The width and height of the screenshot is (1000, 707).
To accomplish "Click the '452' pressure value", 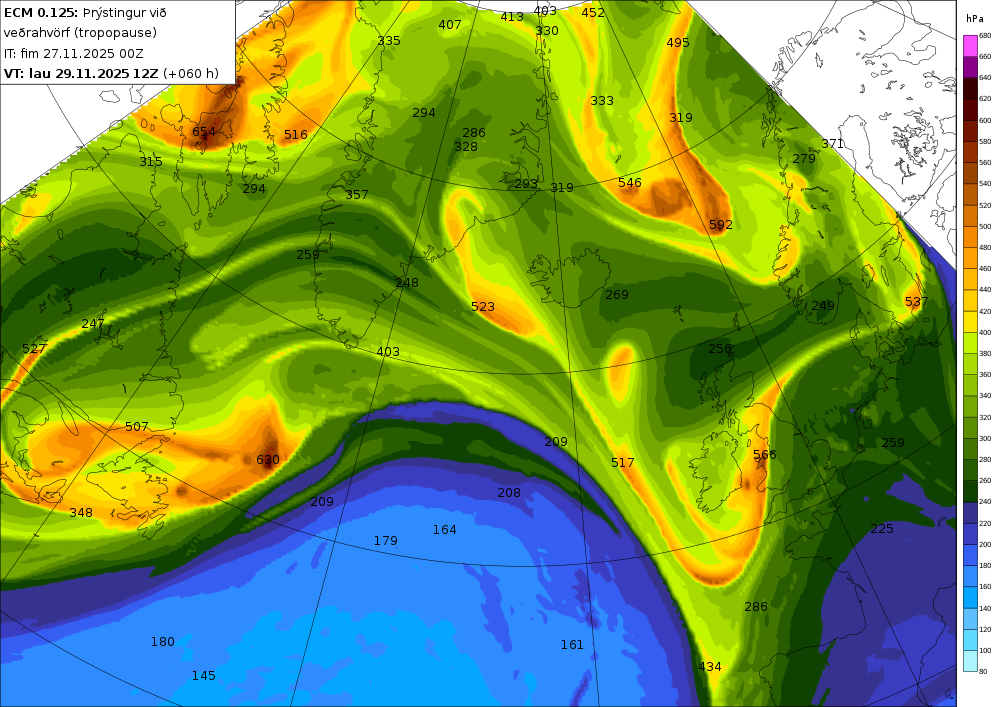I will coord(593,13).
